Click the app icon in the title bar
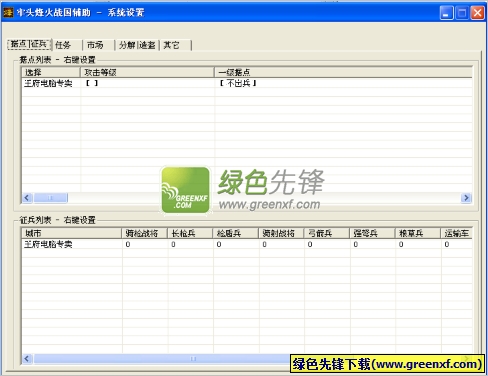Screen dimensions: 488x376 (8, 13)
